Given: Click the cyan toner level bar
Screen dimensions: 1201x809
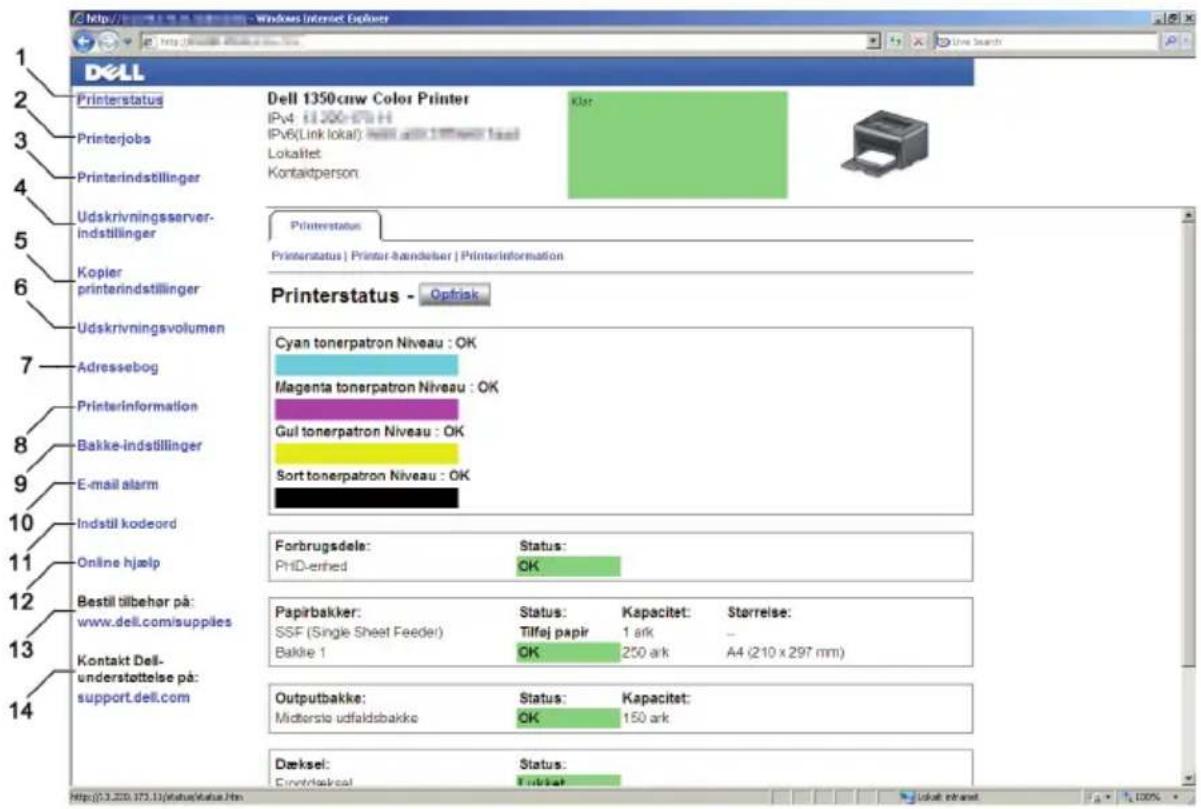Looking at the screenshot, I should (366, 365).
